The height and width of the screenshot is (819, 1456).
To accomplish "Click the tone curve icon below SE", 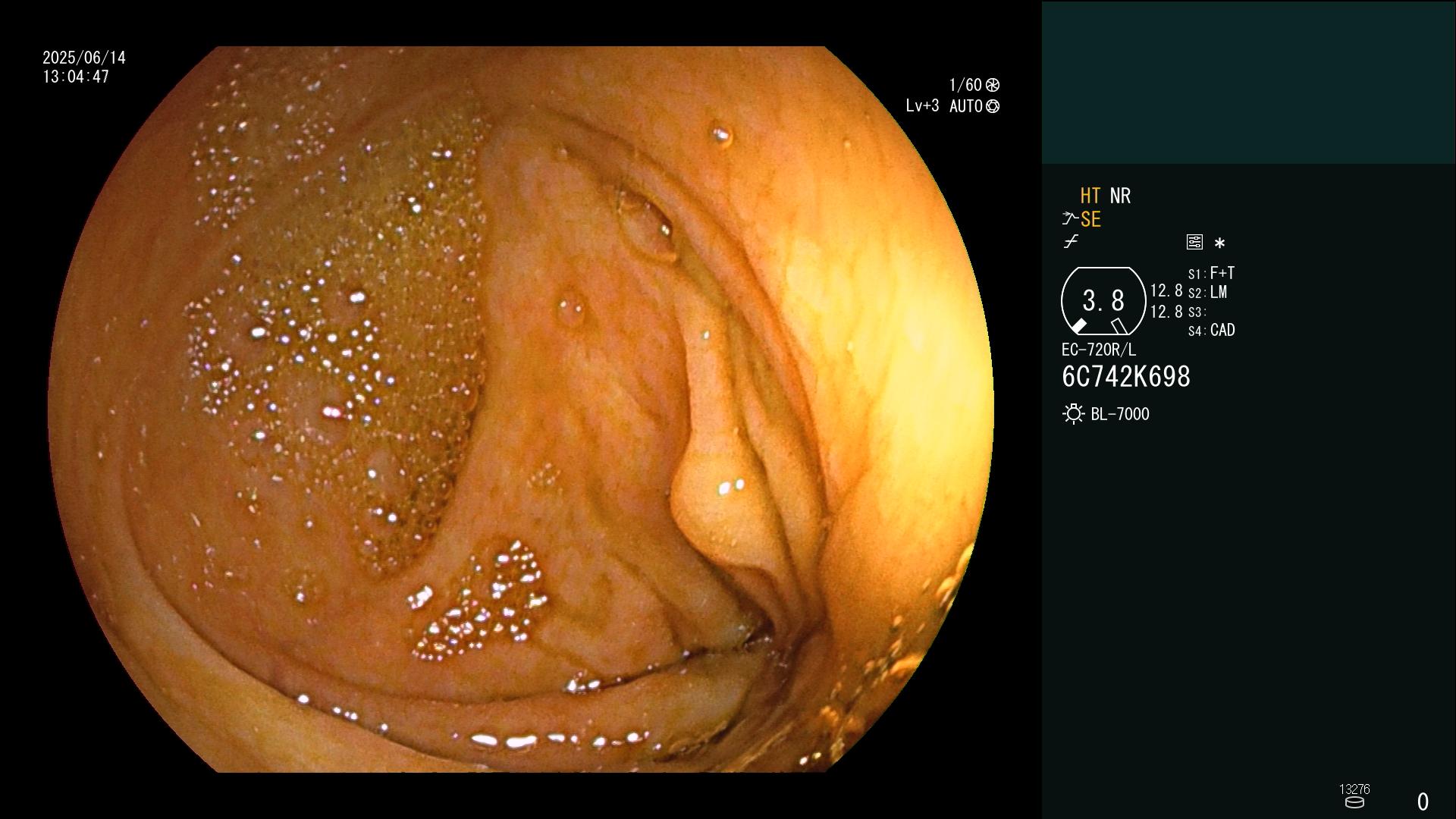I will [1071, 242].
